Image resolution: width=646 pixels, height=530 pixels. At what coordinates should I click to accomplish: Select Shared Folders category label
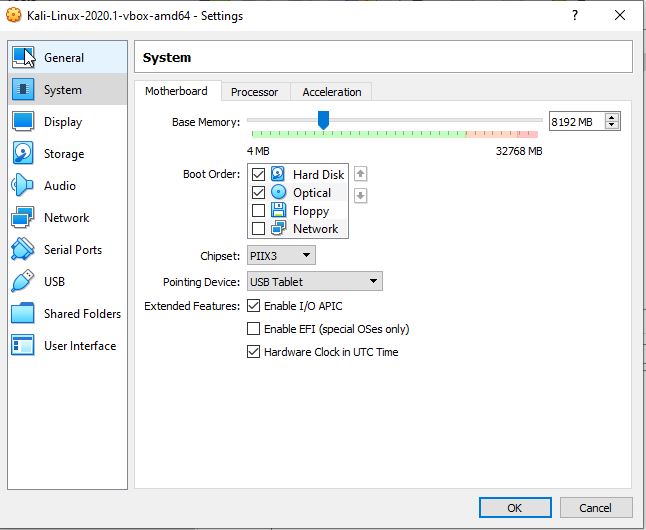[x=82, y=314]
